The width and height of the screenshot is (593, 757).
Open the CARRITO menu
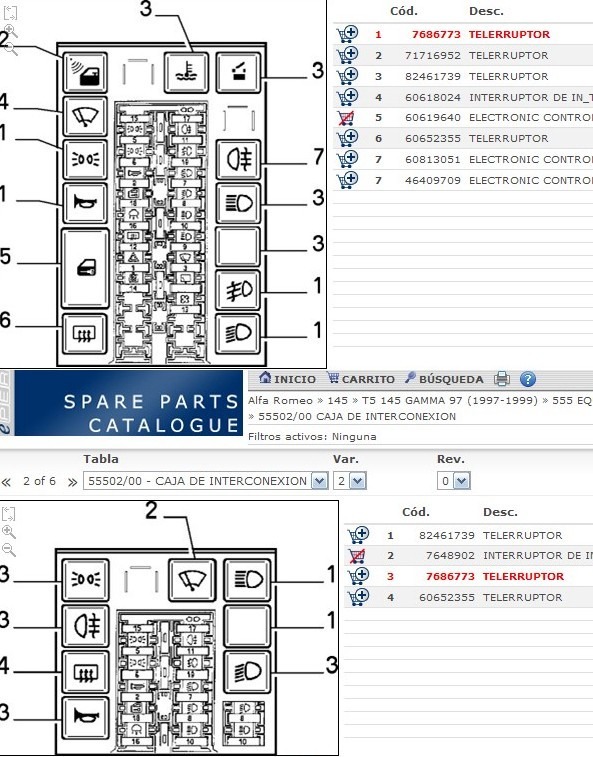tap(361, 379)
